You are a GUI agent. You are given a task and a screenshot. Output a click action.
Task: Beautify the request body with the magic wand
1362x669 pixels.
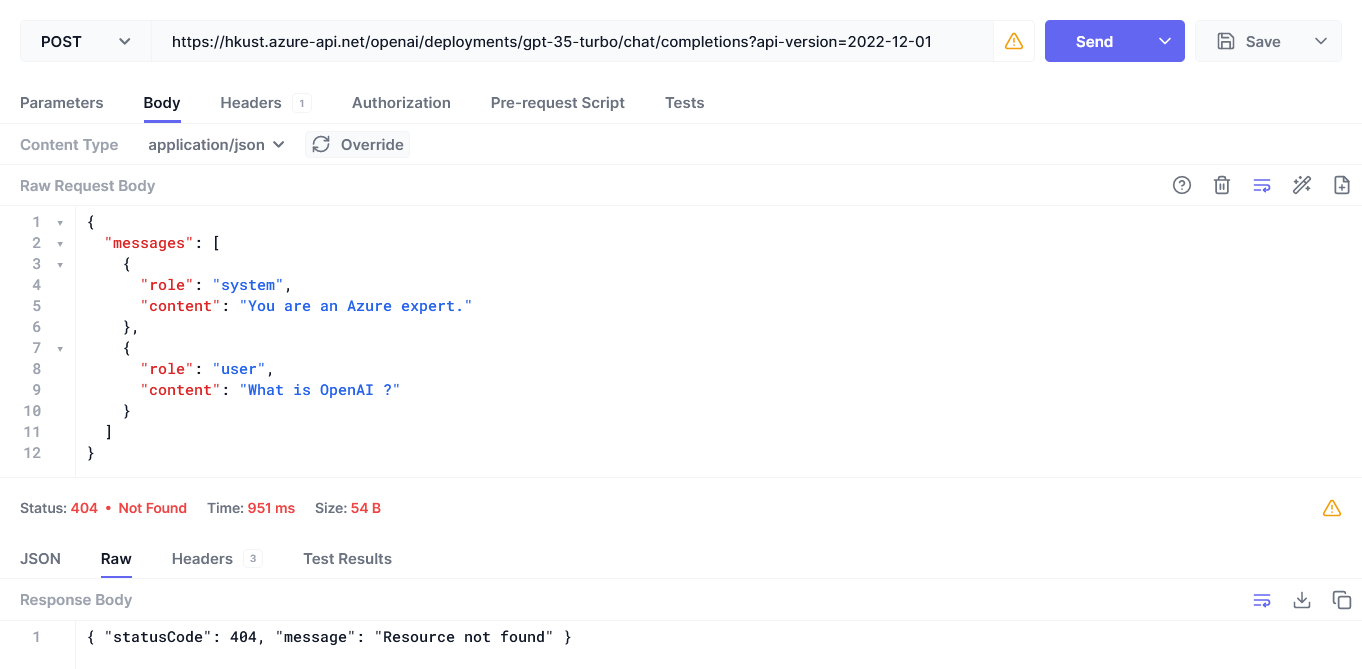coord(1301,185)
